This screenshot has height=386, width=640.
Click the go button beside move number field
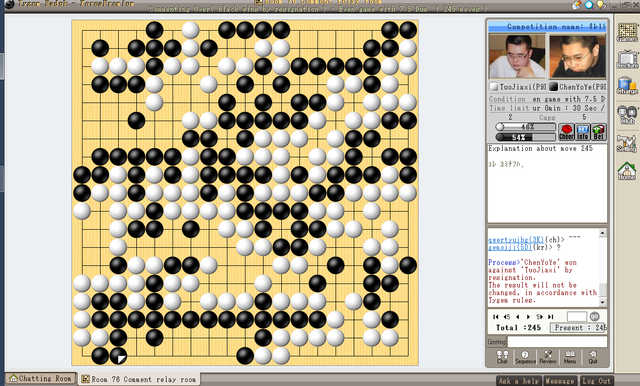click(x=595, y=316)
